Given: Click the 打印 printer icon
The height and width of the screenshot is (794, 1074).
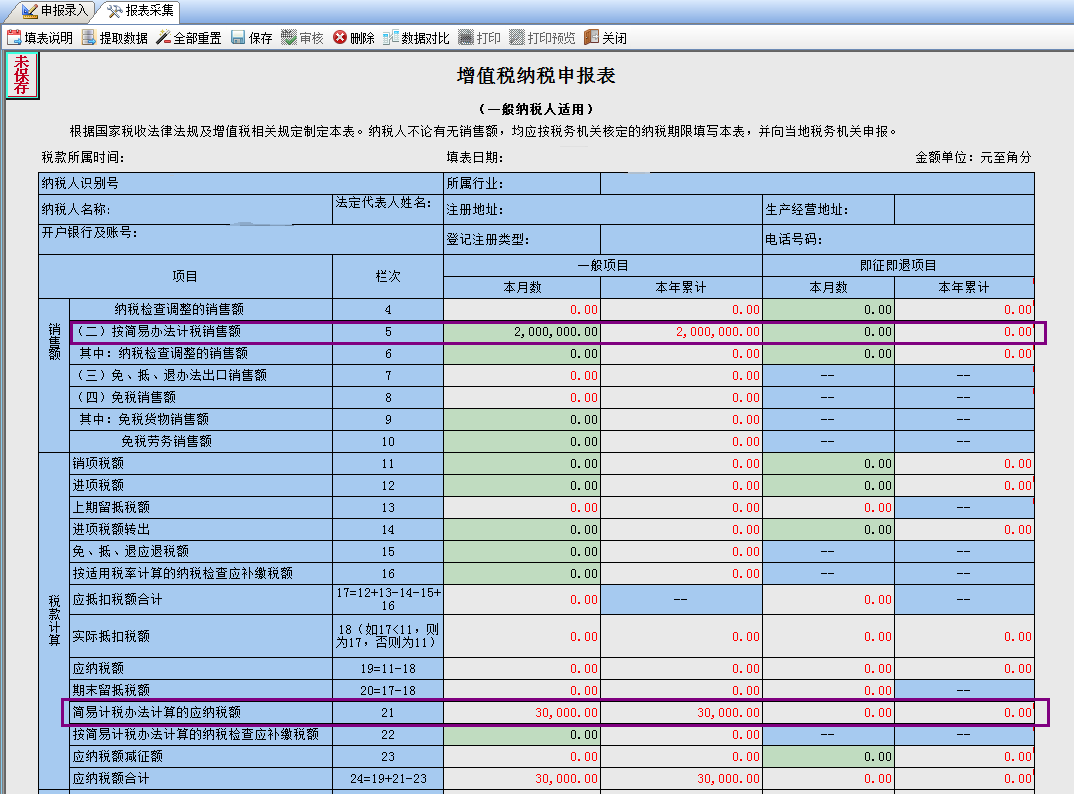Looking at the screenshot, I should pos(466,38).
